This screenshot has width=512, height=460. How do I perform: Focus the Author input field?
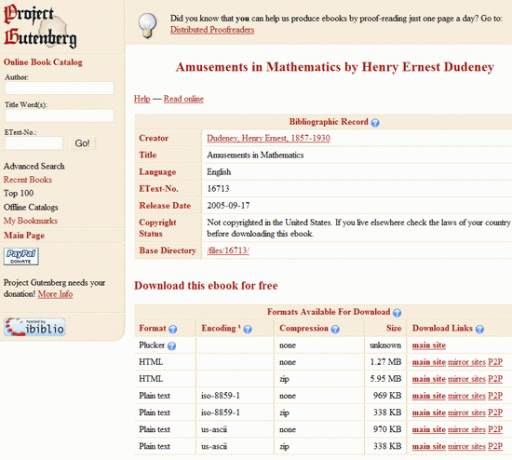(59, 88)
